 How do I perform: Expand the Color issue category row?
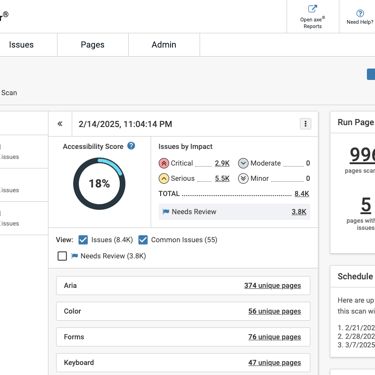click(183, 311)
